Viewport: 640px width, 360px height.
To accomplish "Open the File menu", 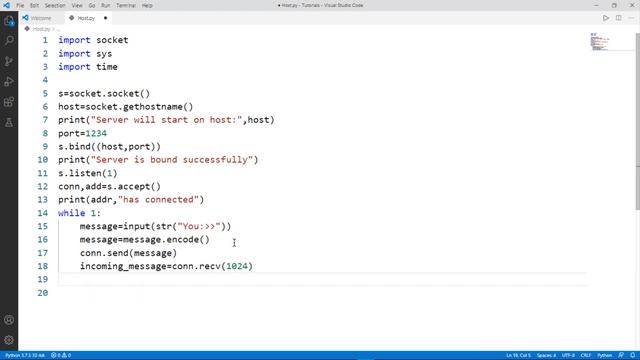I will (x=20, y=5).
